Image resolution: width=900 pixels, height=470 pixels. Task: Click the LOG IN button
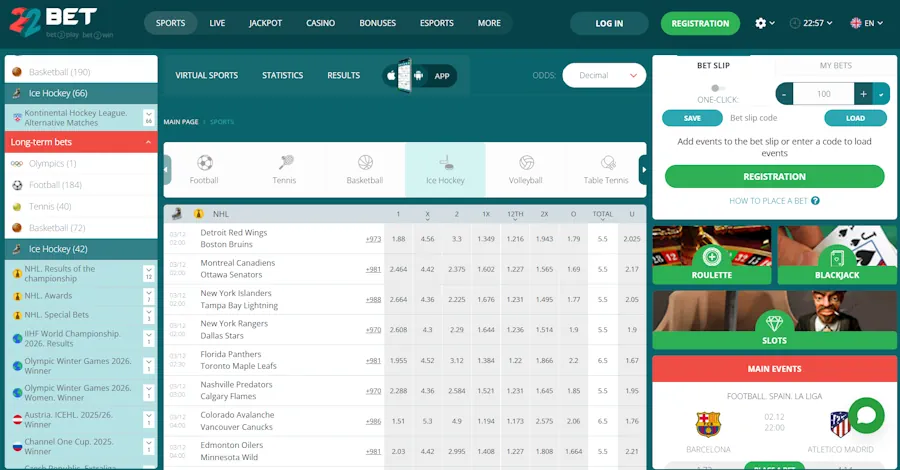609,24
